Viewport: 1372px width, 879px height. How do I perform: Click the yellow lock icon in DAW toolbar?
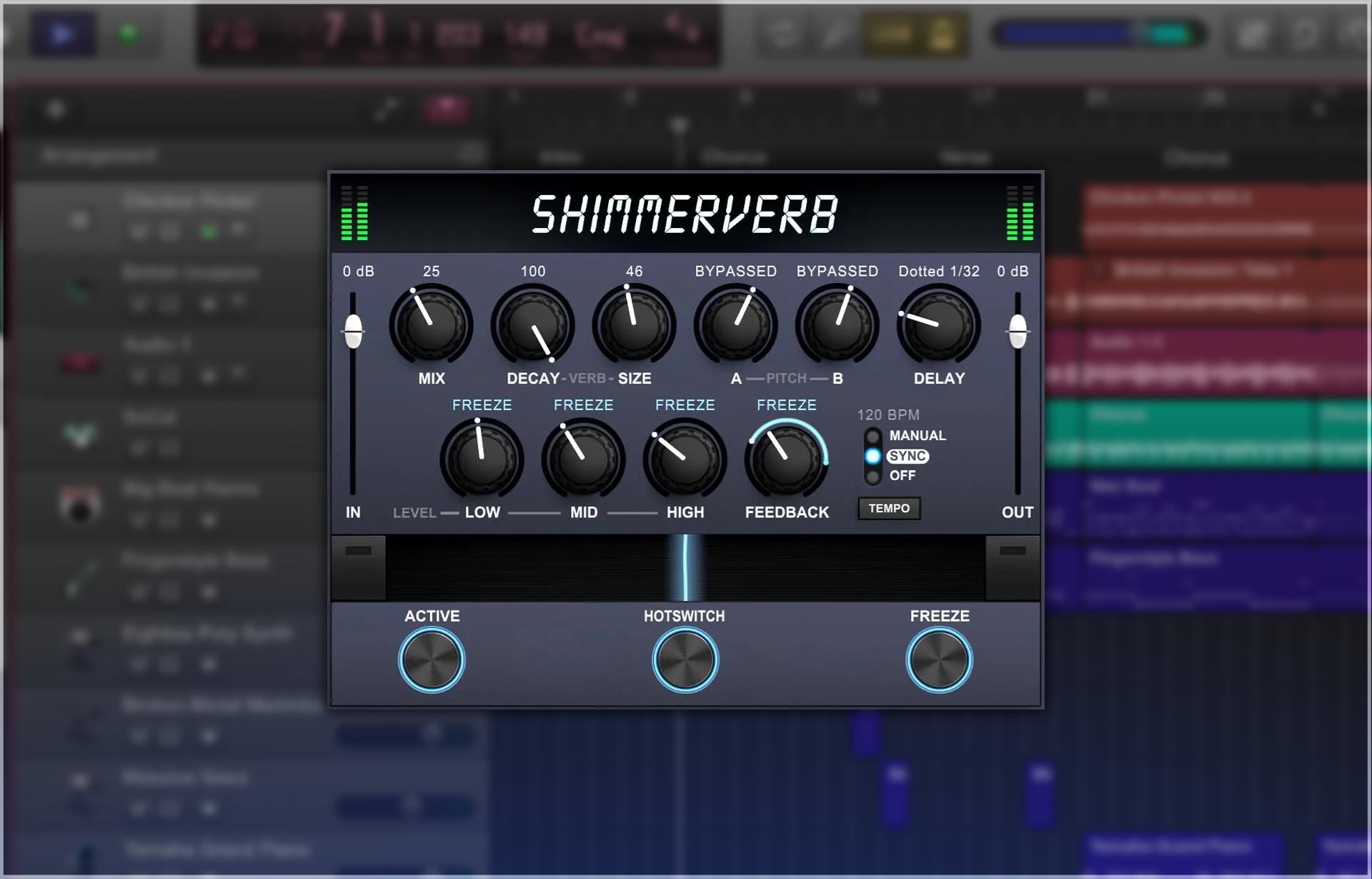click(943, 34)
